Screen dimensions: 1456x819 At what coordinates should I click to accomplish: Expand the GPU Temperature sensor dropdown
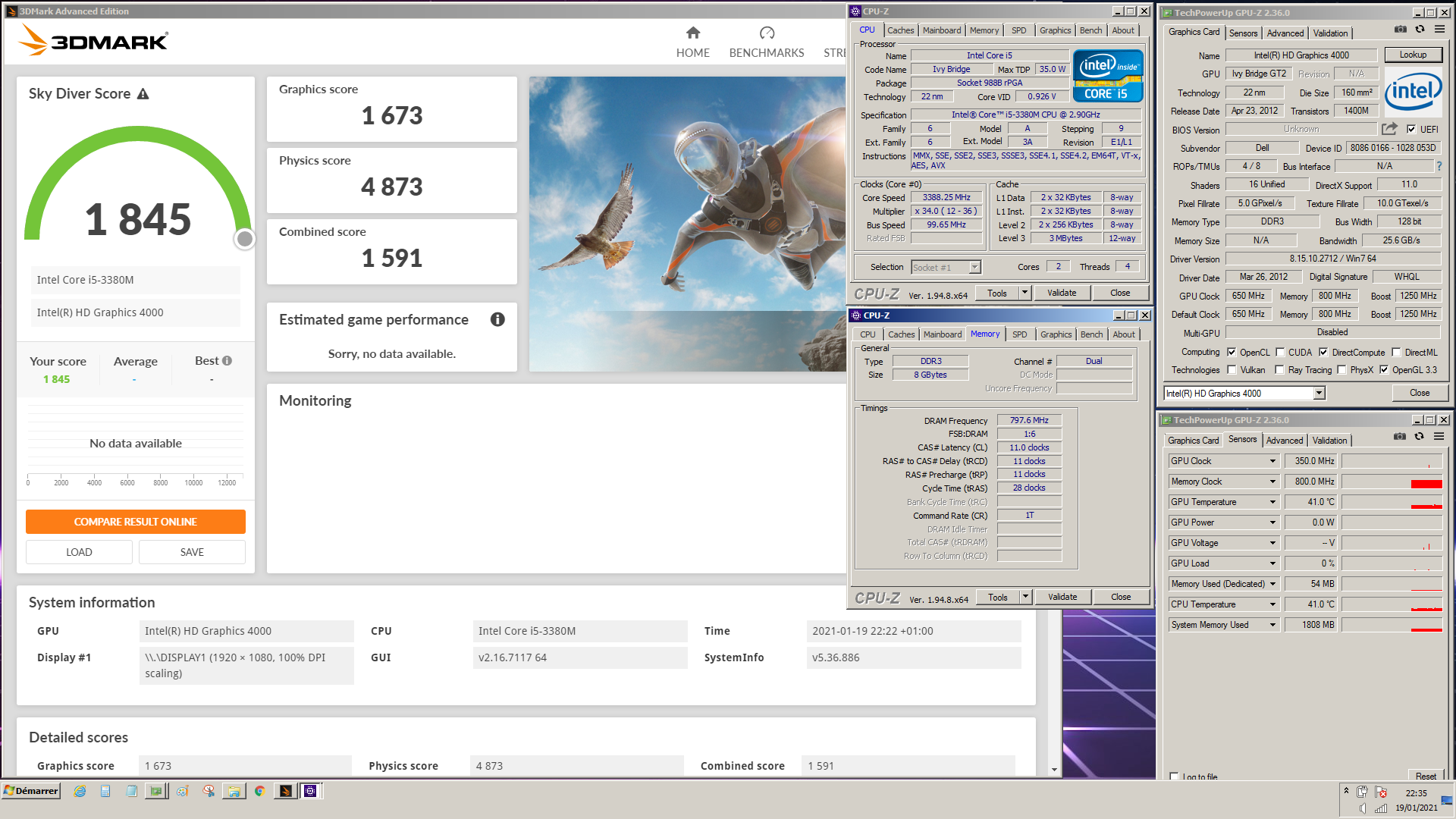1273,502
